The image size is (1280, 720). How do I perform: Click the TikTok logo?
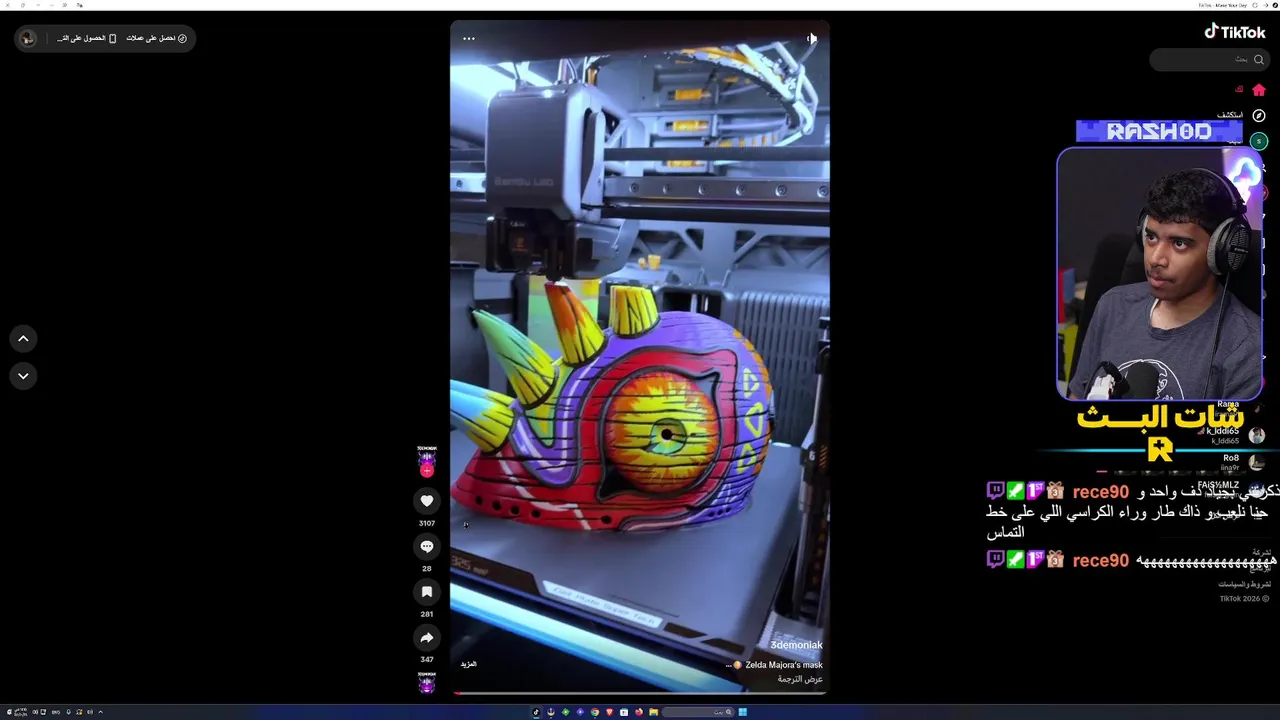[x=1235, y=32]
